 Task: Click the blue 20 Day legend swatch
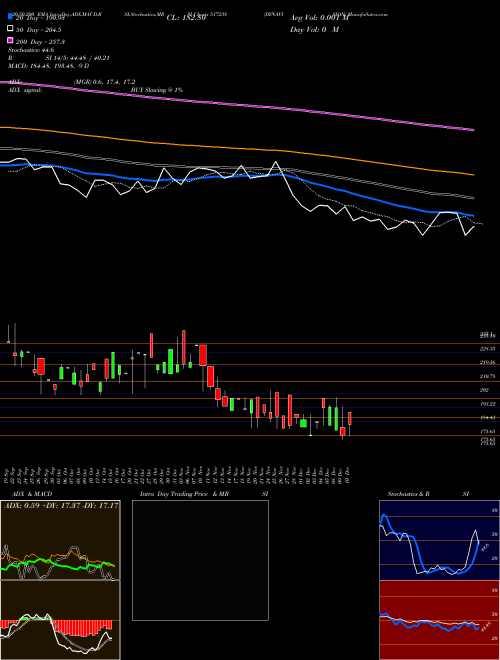(11, 17)
